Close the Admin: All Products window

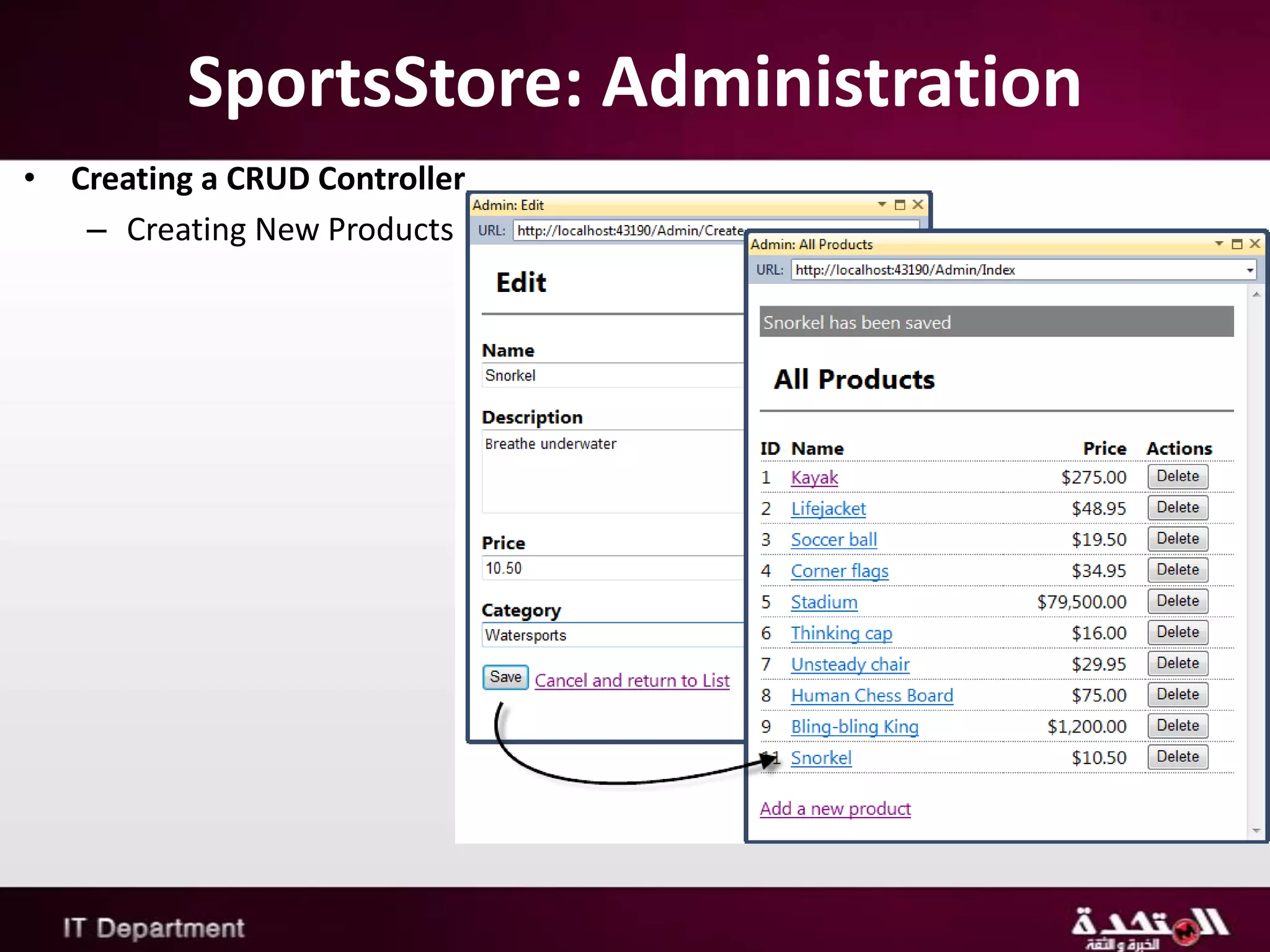pos(1255,244)
